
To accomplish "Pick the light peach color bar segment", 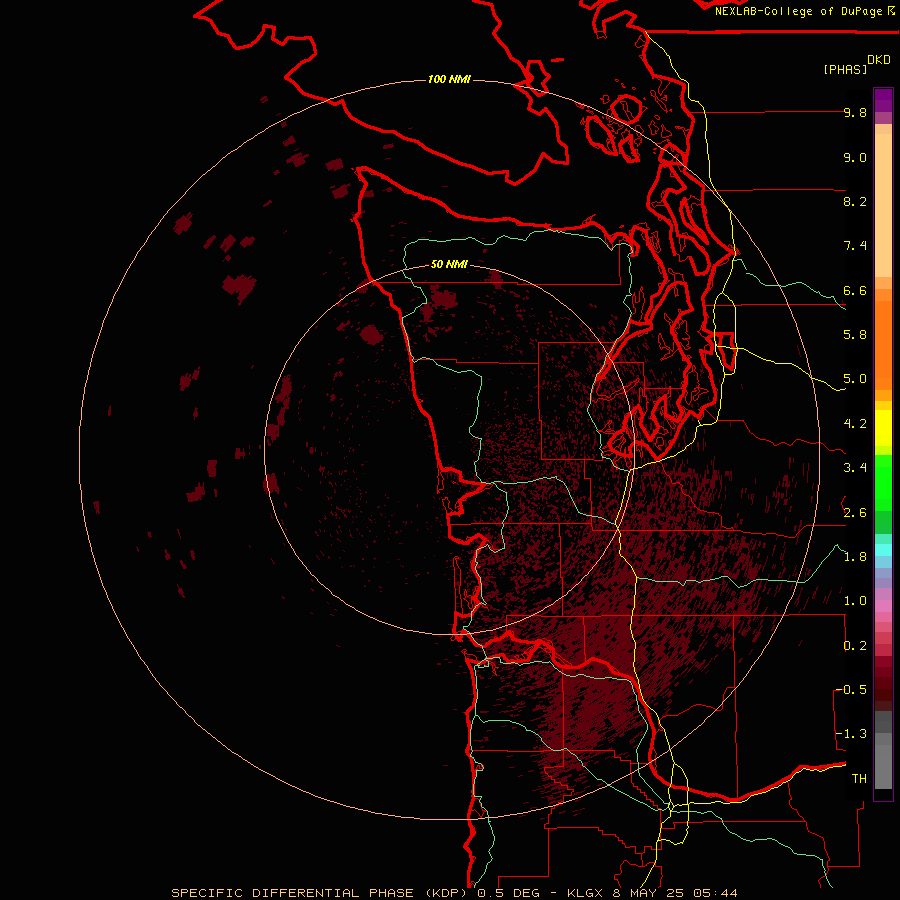I will (883, 205).
